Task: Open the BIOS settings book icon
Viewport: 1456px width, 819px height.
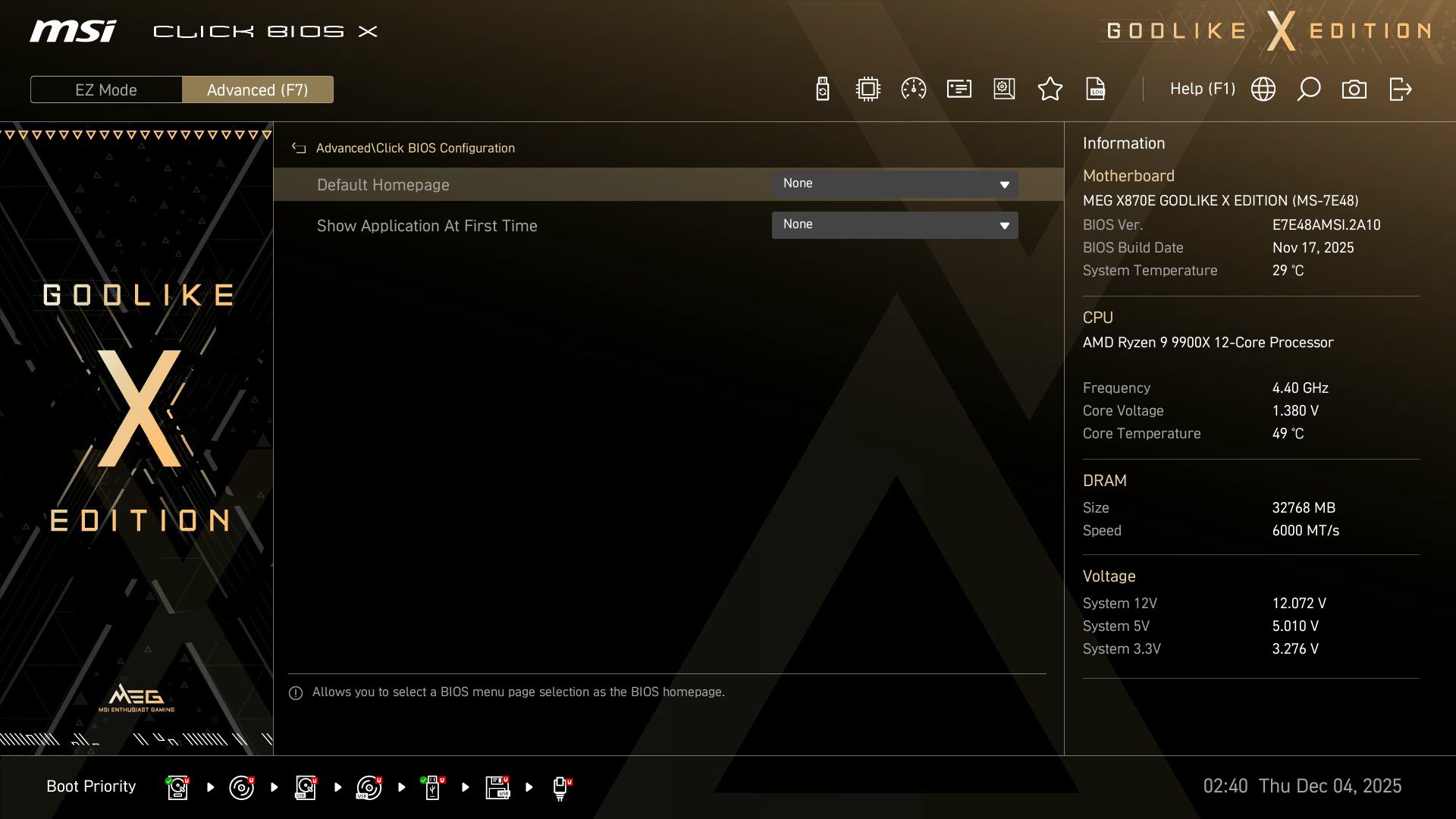Action: pyautogui.click(x=1004, y=89)
